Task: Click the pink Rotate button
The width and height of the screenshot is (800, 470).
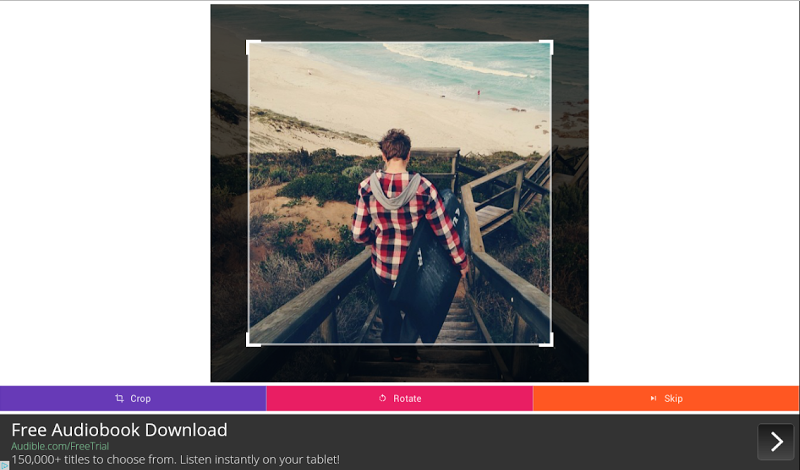Action: click(399, 399)
